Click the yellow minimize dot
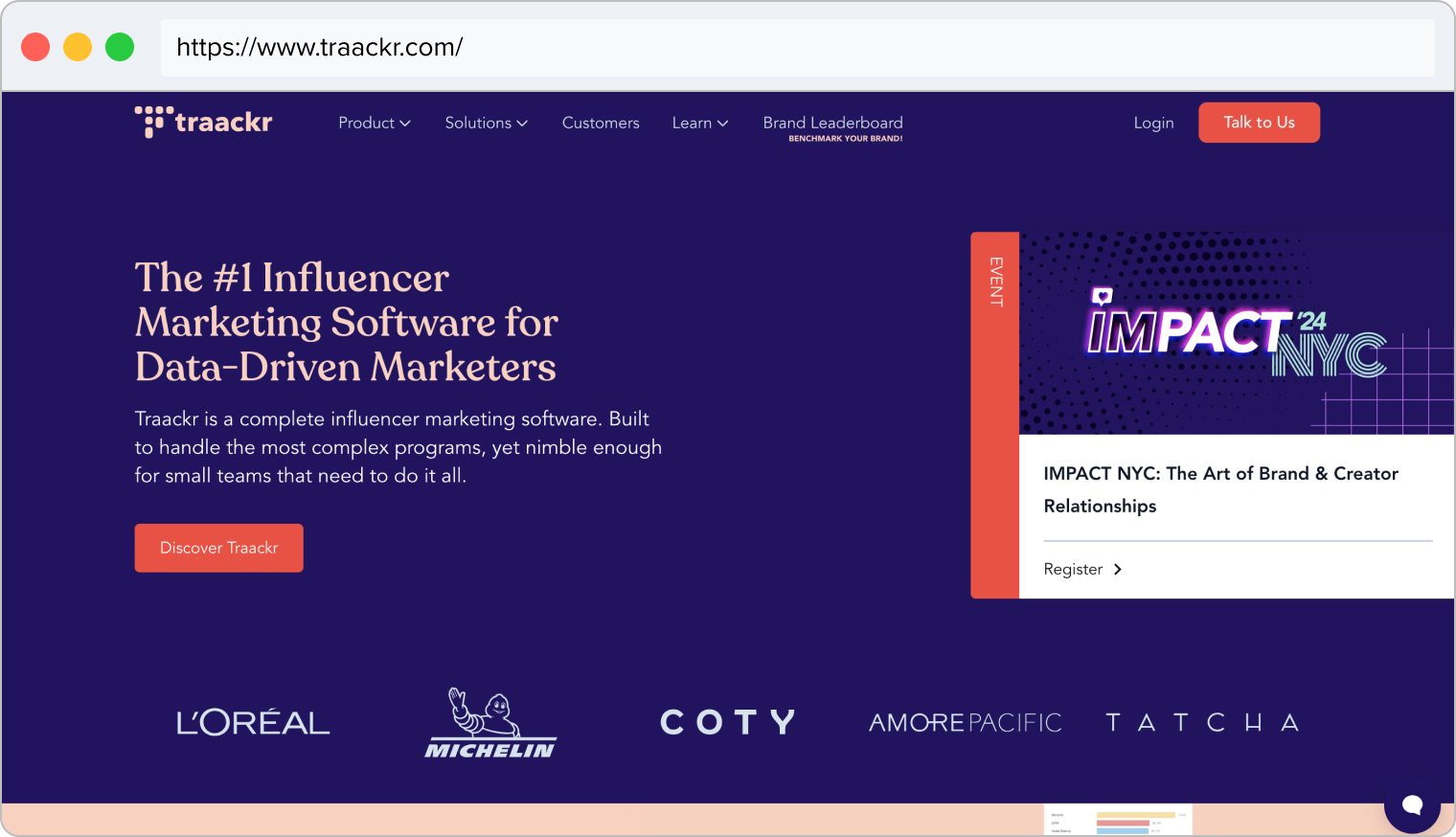The width and height of the screenshot is (1456, 837). click(x=78, y=47)
